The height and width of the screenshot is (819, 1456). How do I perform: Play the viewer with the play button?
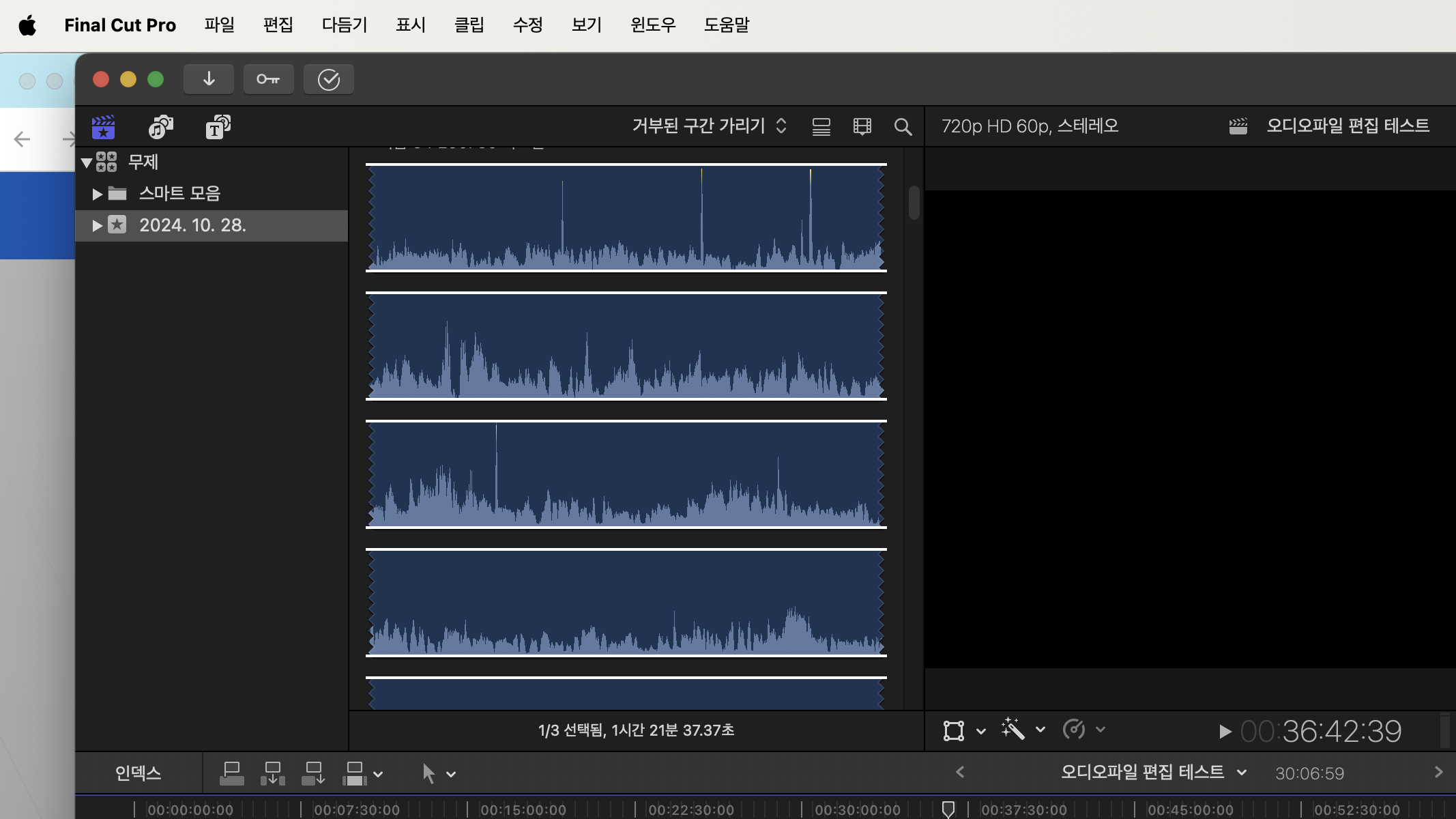[1225, 732]
